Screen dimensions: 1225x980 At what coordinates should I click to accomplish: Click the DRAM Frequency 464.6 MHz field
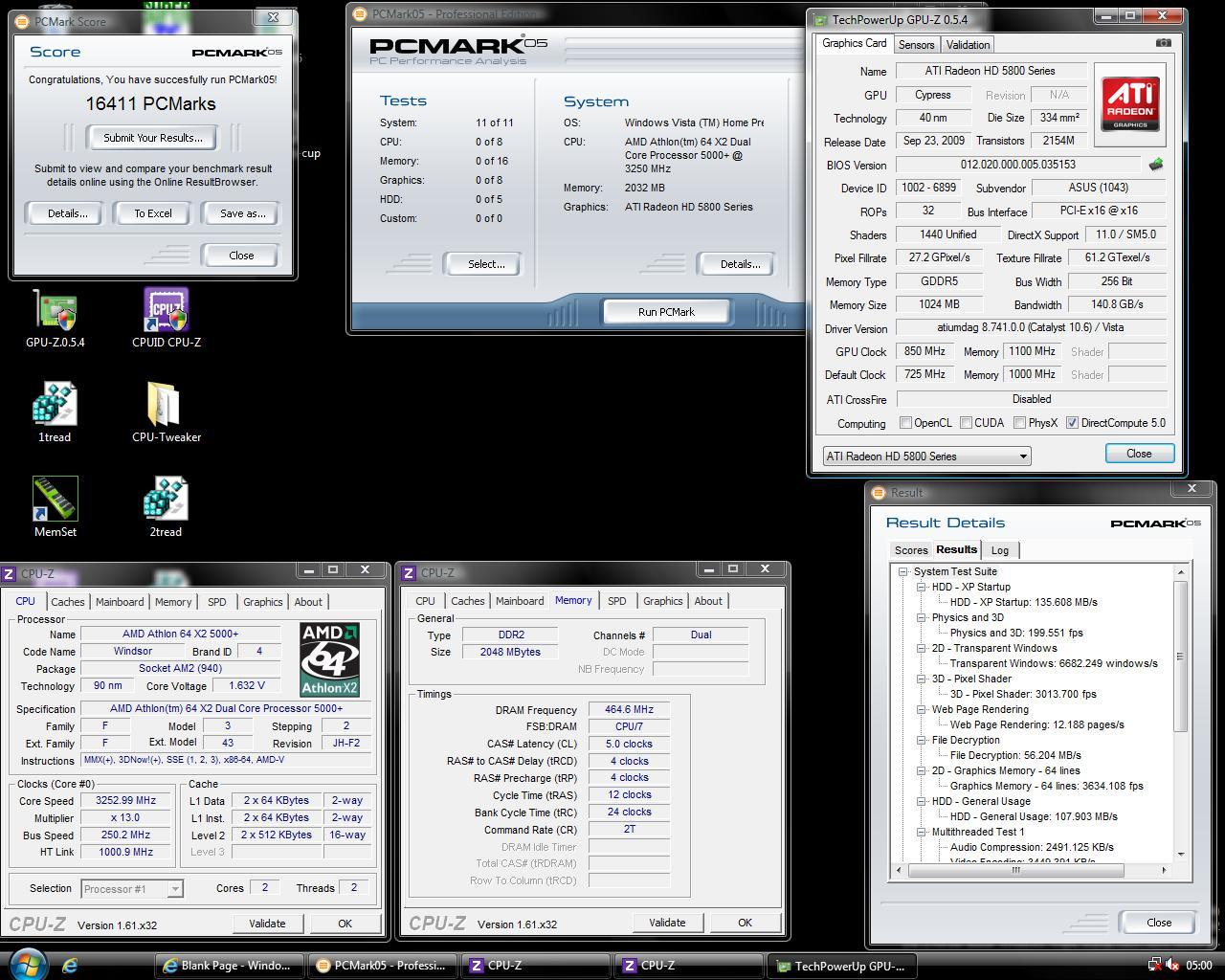pos(629,710)
